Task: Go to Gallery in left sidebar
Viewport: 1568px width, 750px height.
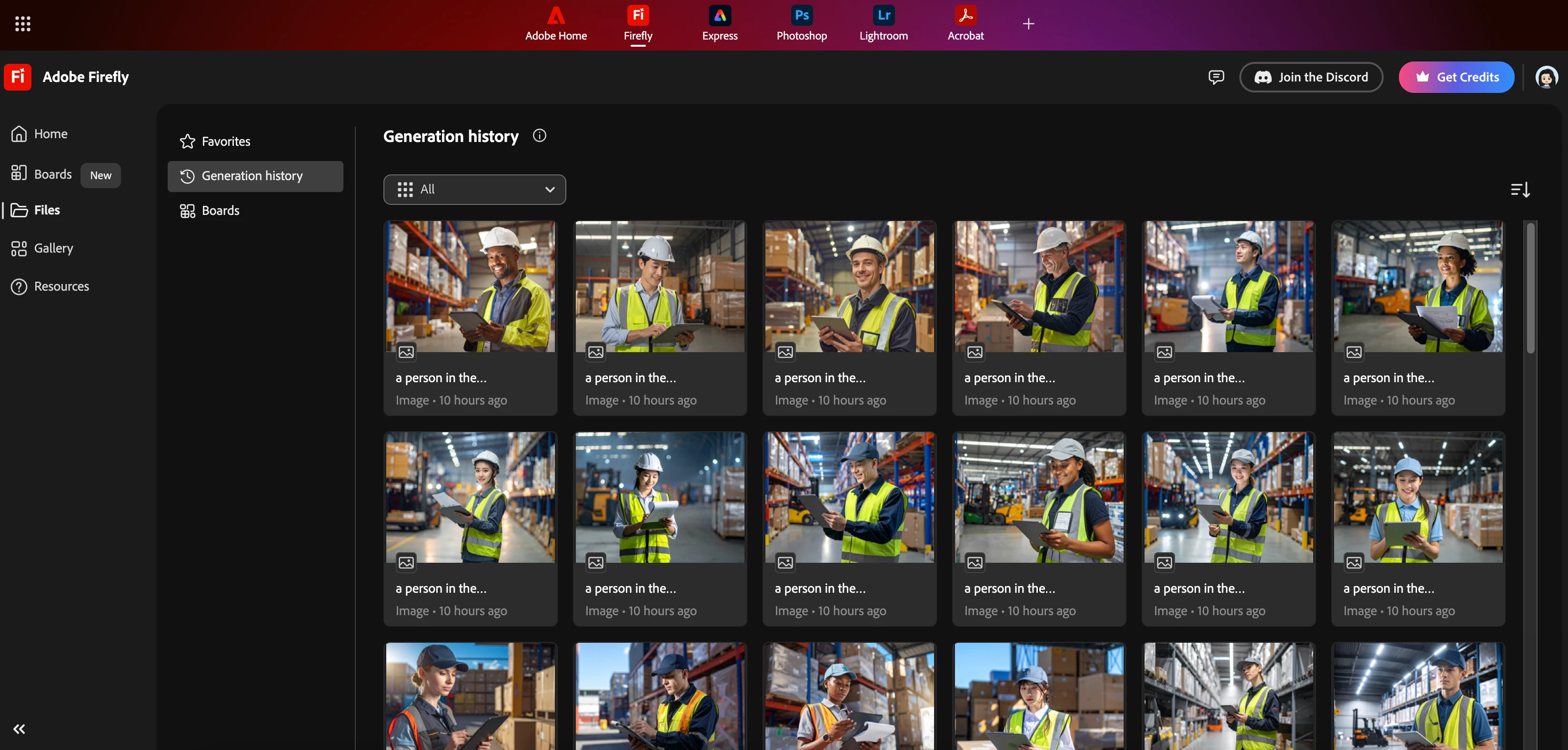Action: 53,248
